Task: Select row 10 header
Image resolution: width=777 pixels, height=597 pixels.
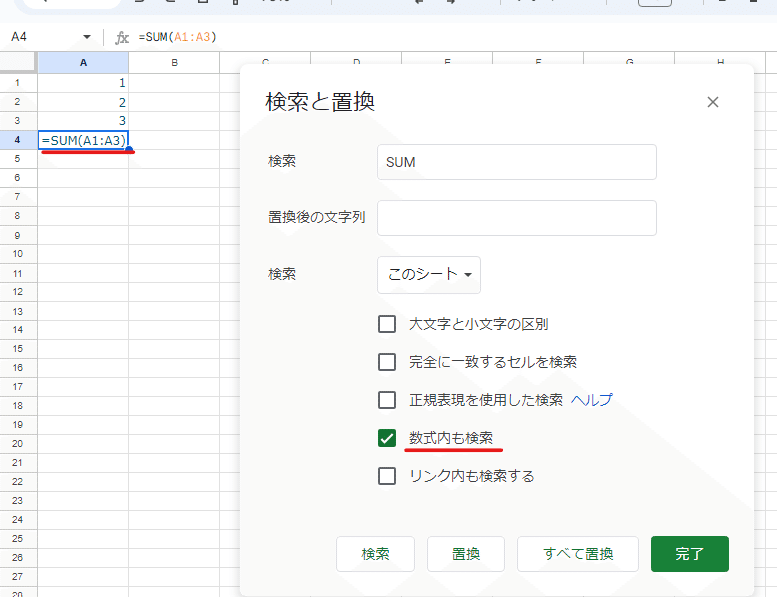Action: tap(18, 254)
